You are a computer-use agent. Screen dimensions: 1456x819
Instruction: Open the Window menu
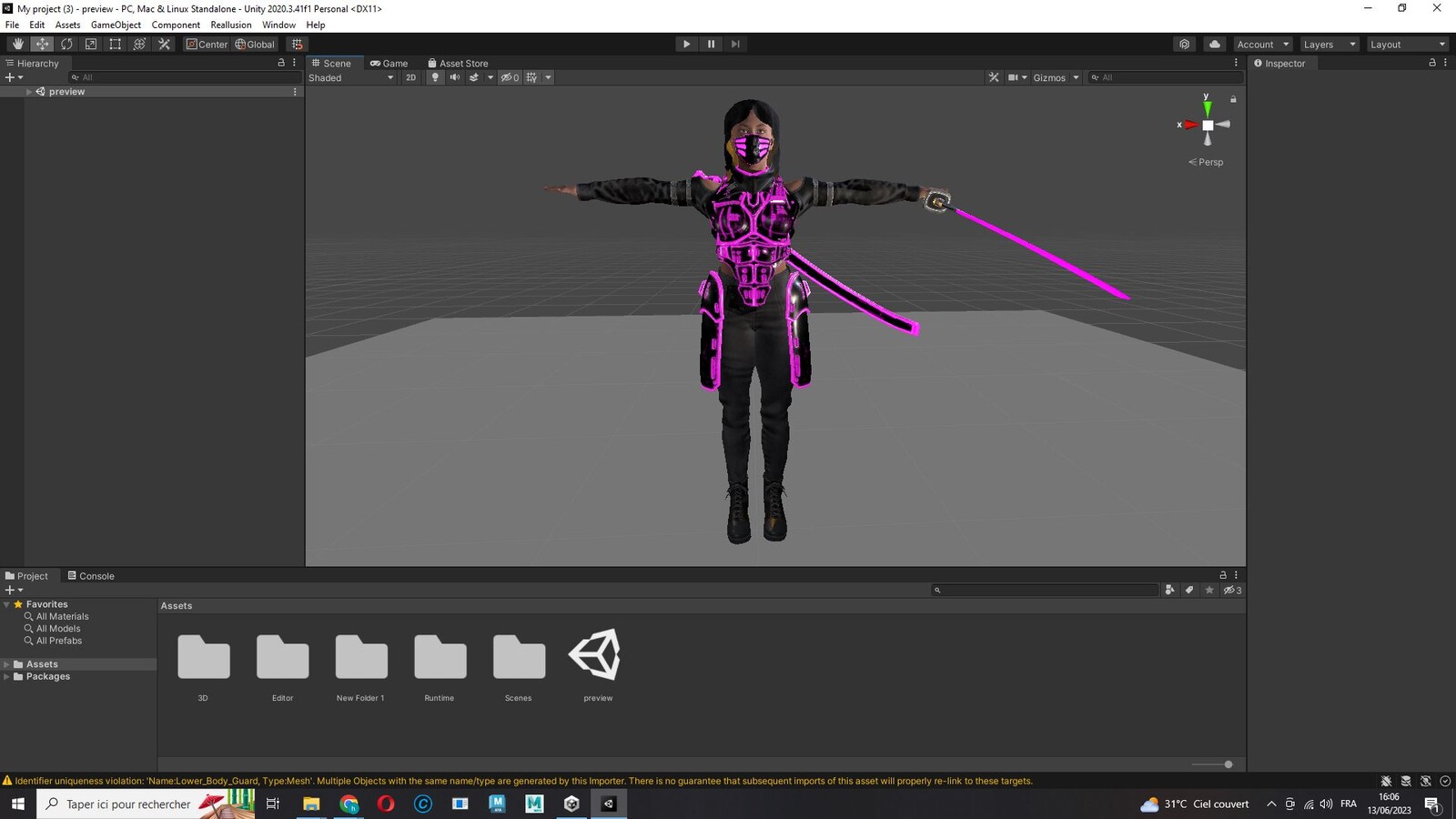[278, 25]
